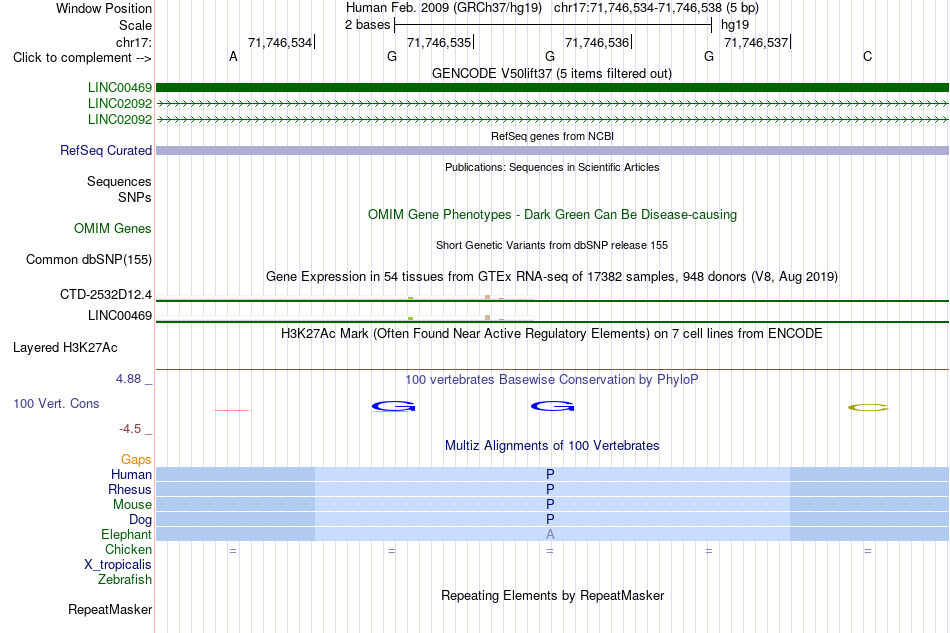The image size is (950, 633).
Task: Click first blue G conservation logo
Action: (393, 406)
